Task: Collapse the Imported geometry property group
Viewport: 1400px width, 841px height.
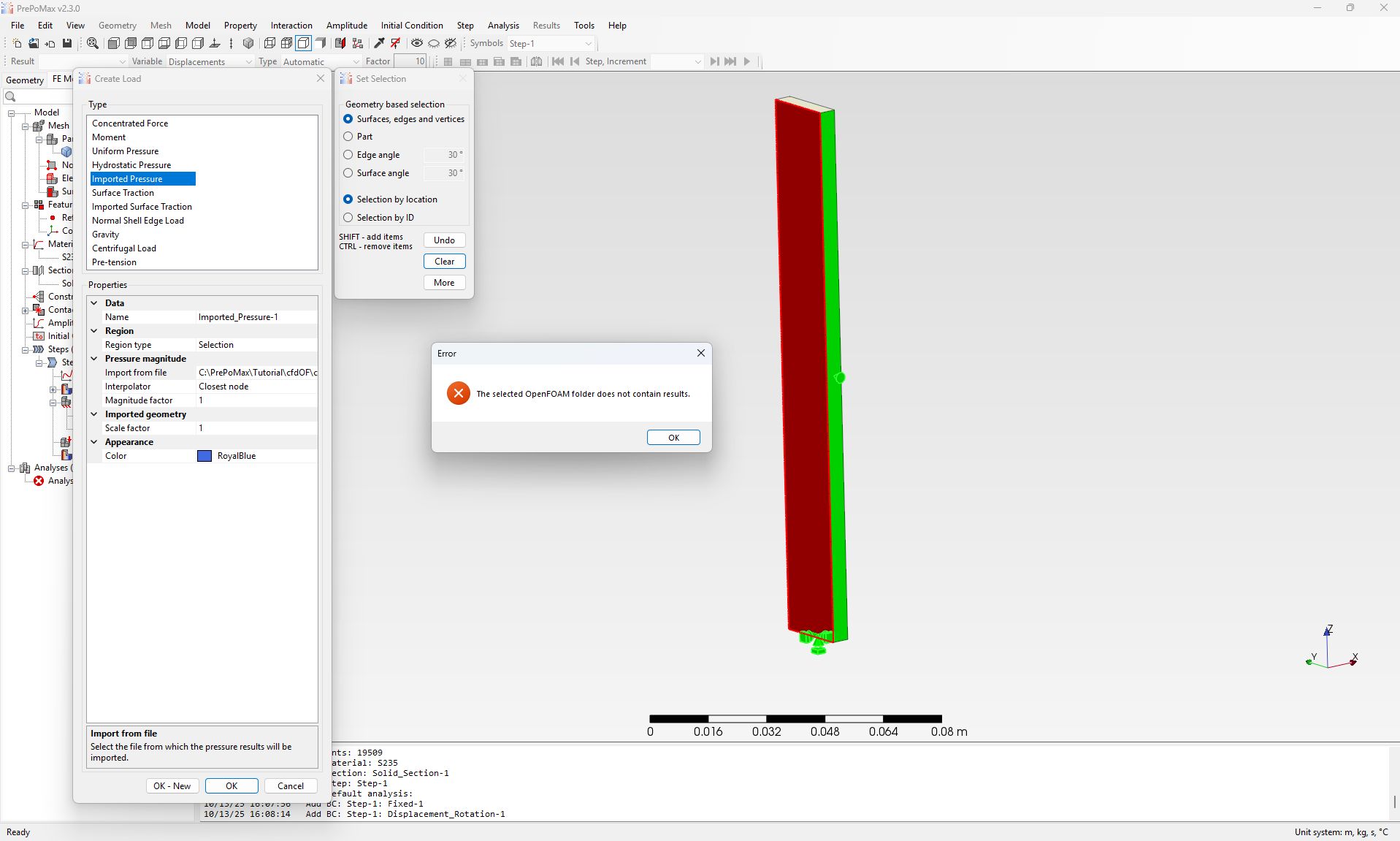Action: pyautogui.click(x=94, y=414)
